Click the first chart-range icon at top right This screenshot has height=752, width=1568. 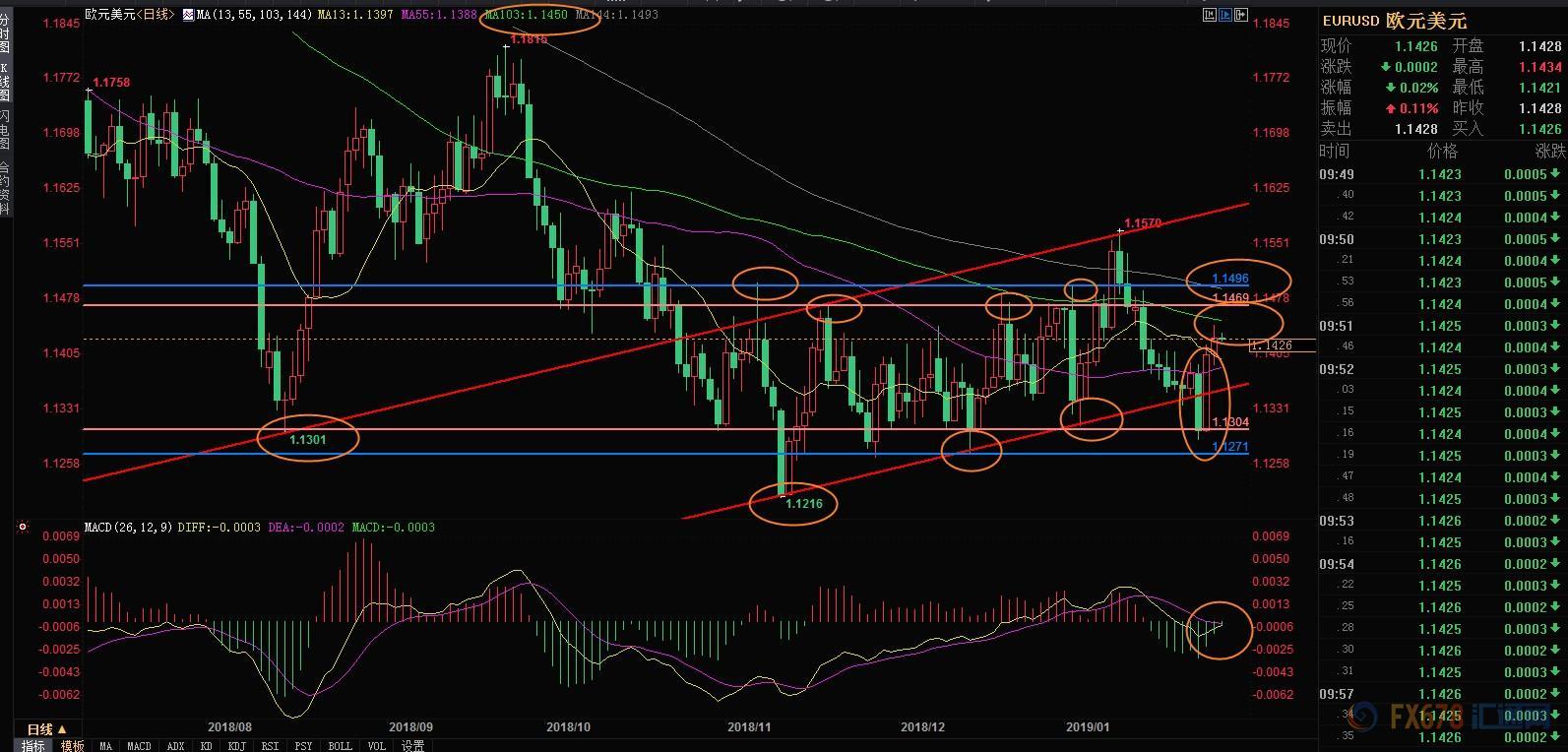(1209, 15)
